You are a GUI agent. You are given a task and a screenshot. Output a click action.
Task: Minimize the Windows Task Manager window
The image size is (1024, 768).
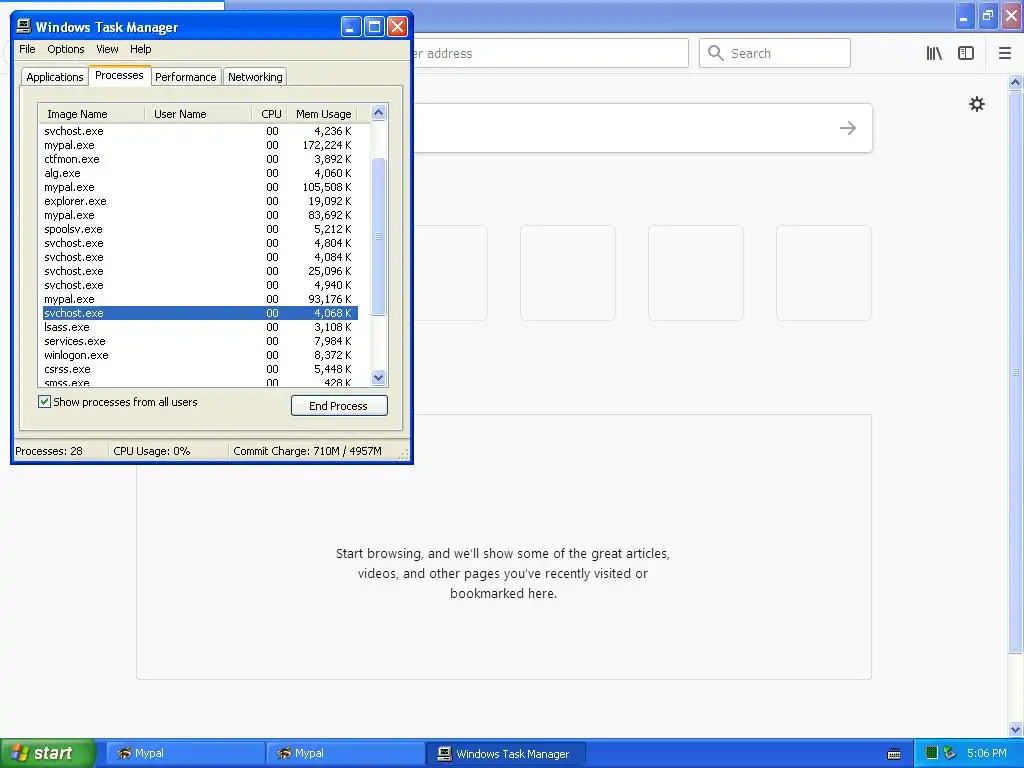351,27
